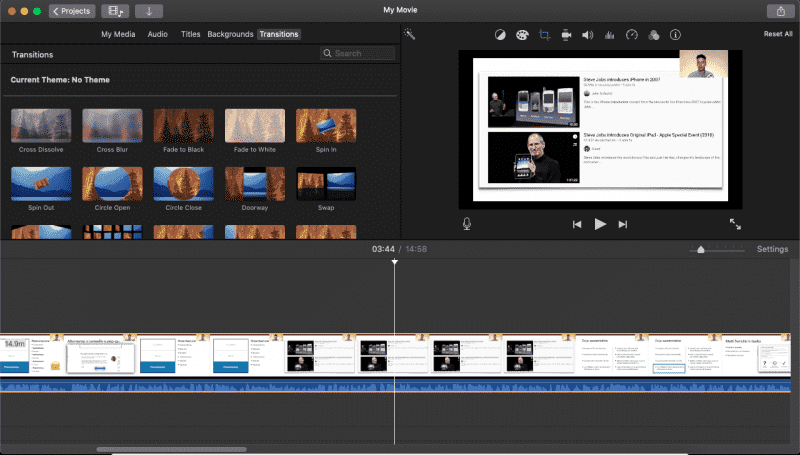
Task: Open the Color Correction palette
Action: pyautogui.click(x=522, y=35)
